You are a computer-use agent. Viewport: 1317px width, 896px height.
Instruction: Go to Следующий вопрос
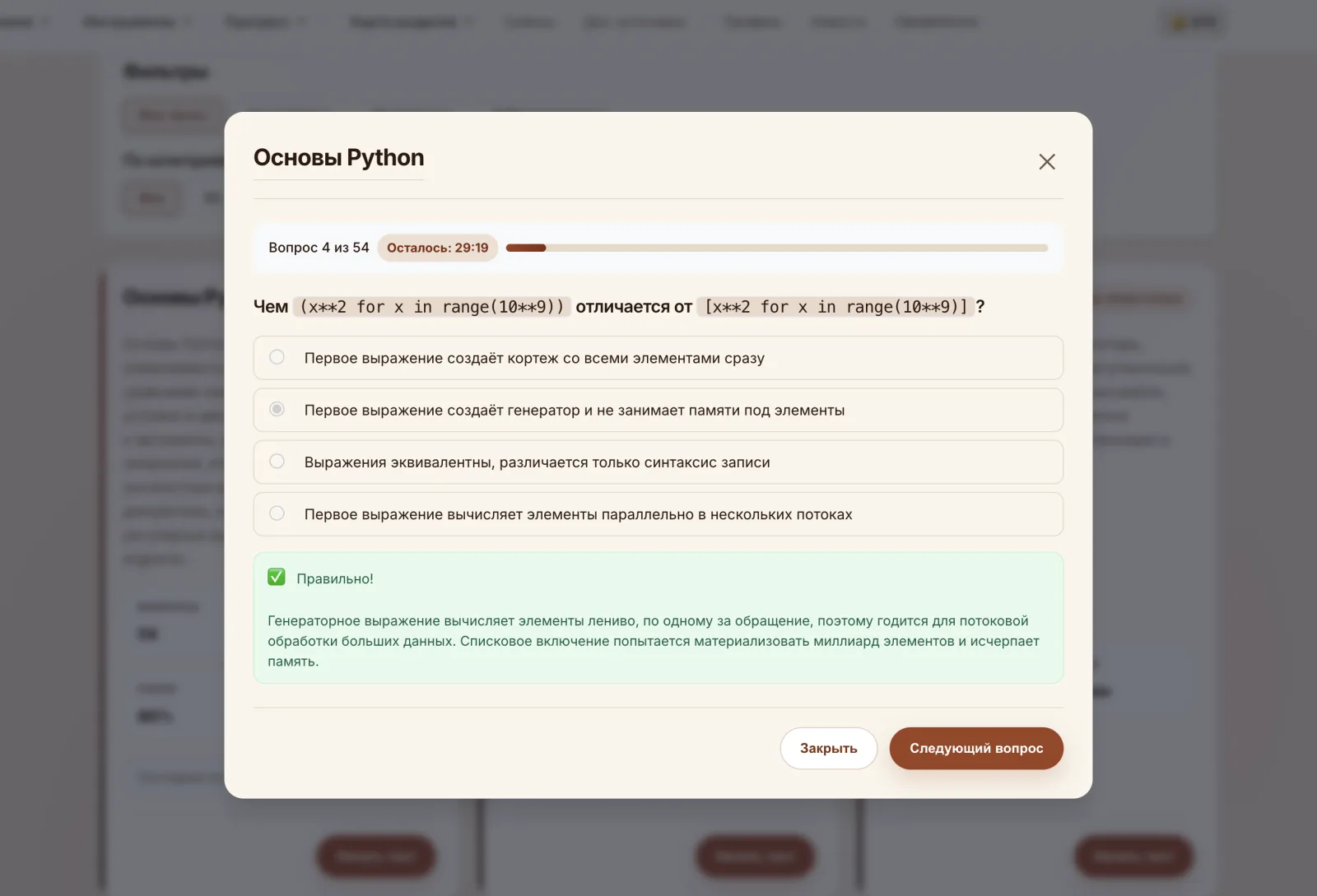pyautogui.click(x=976, y=748)
